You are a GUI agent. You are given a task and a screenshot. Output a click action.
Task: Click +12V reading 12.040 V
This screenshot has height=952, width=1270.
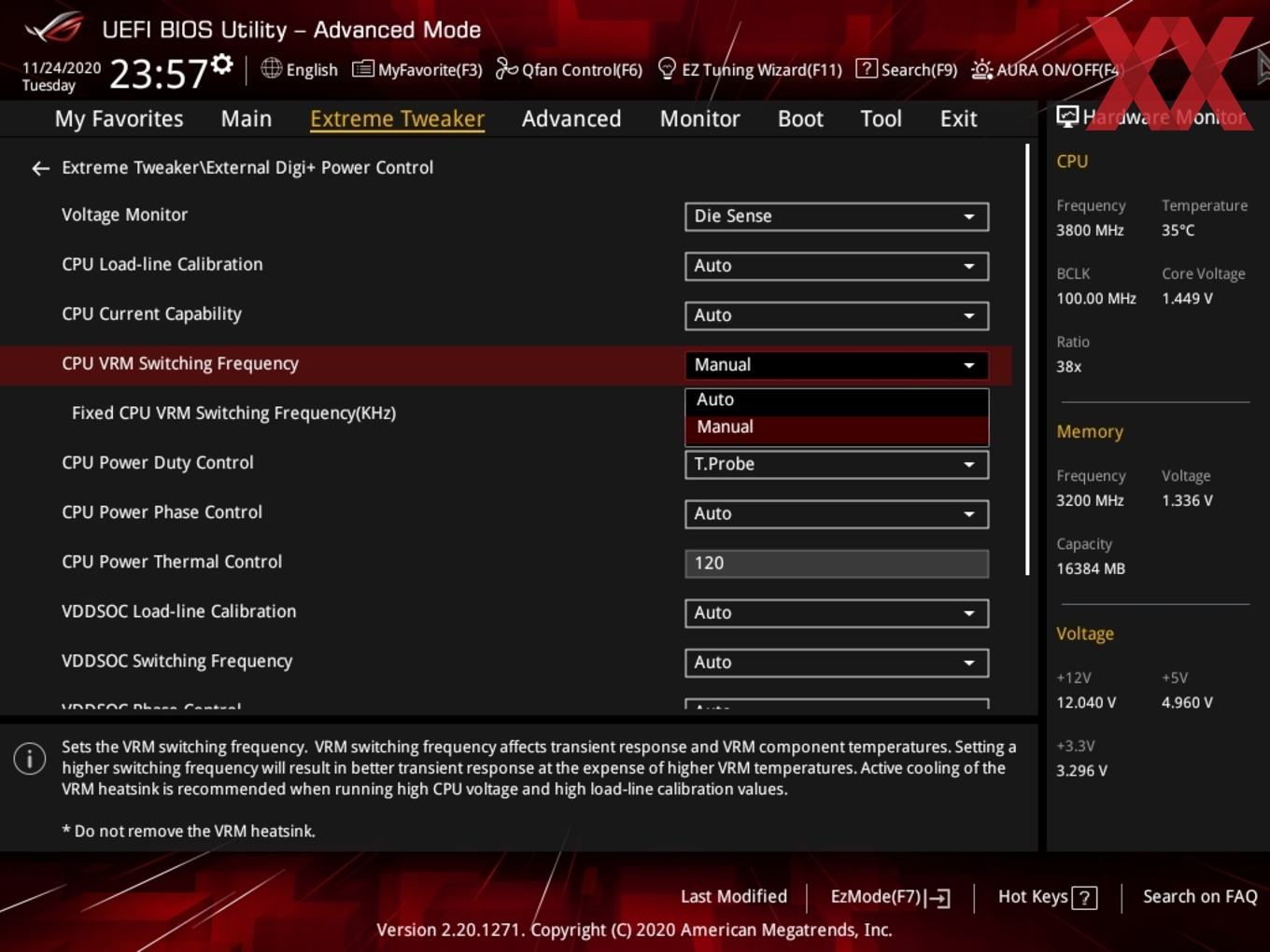pos(1086,703)
